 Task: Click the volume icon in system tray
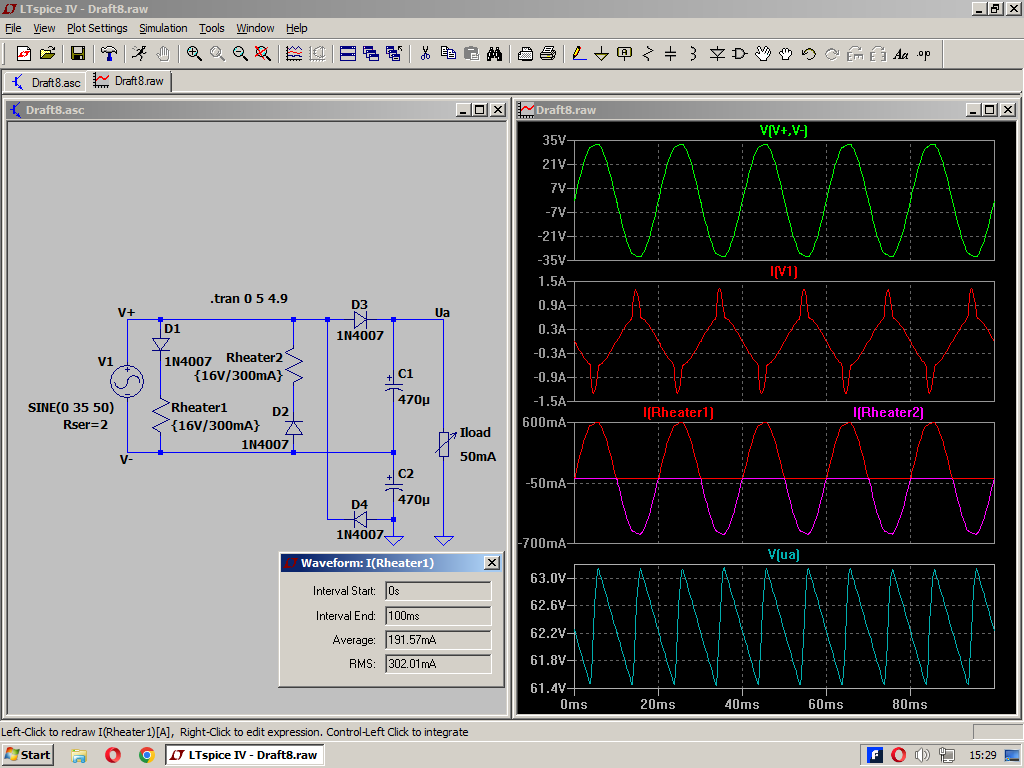[921, 755]
